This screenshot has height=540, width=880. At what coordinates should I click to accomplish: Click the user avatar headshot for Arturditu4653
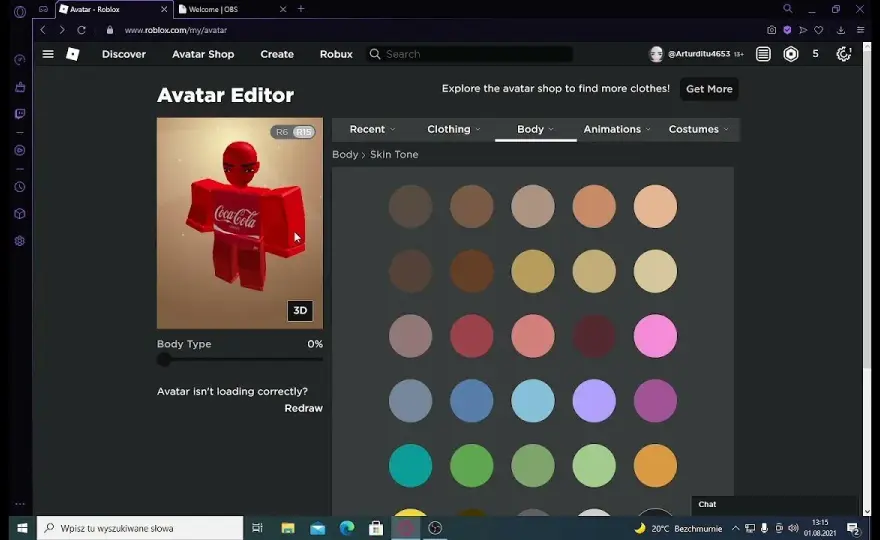tap(656, 54)
